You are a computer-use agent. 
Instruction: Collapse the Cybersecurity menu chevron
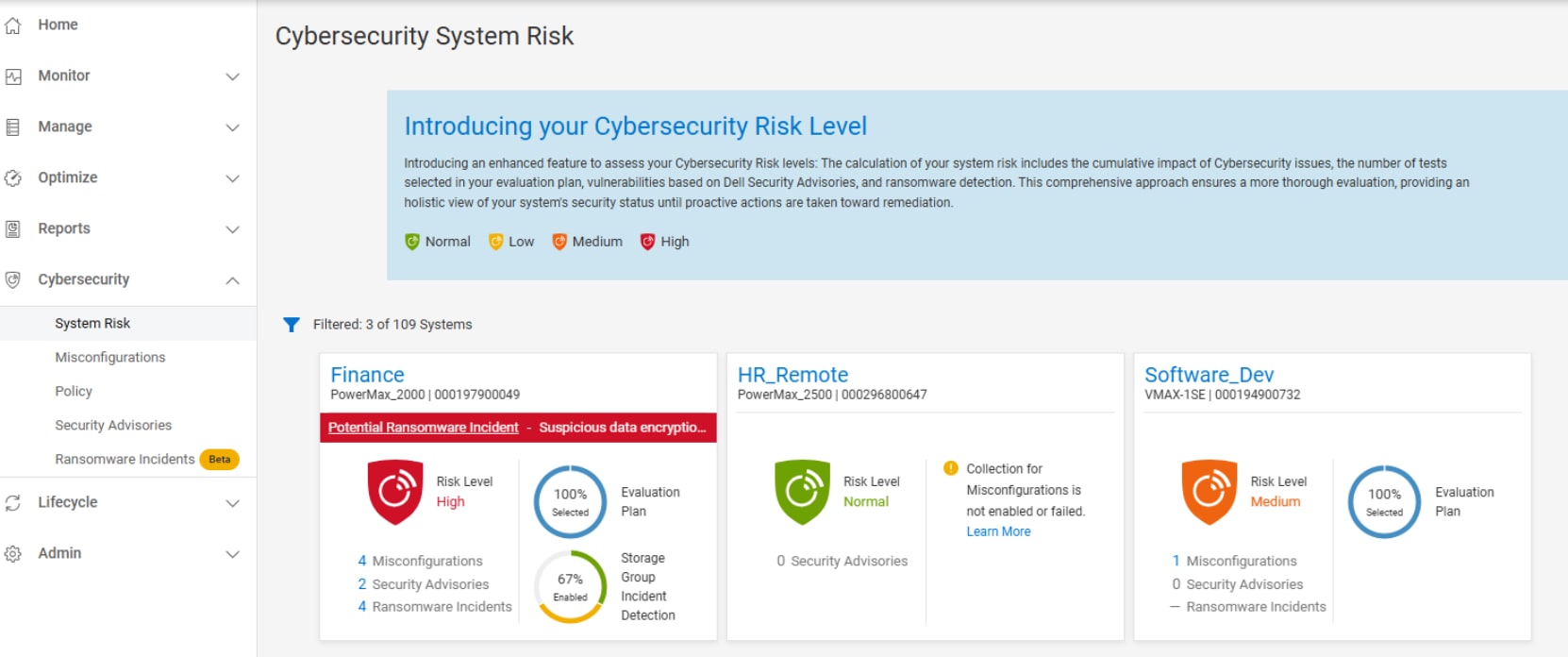point(232,280)
